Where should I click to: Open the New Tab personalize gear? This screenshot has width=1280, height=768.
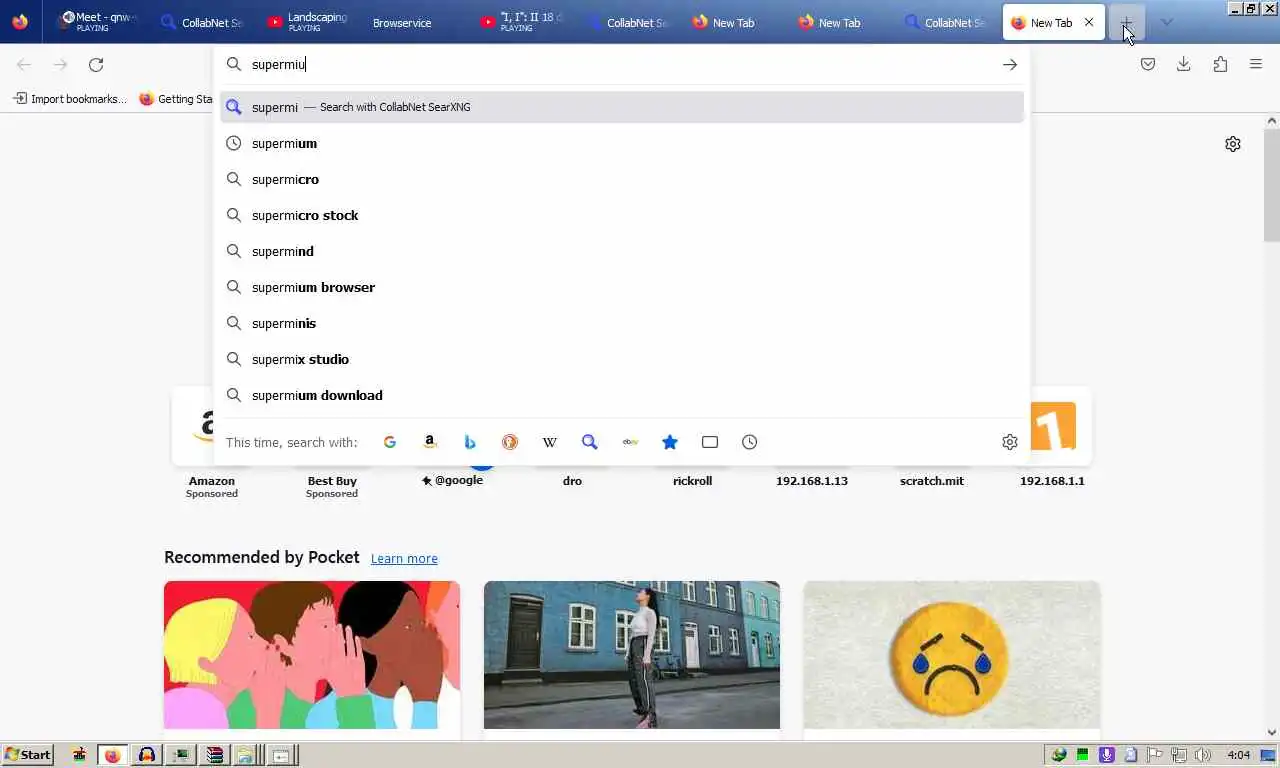point(1233,144)
